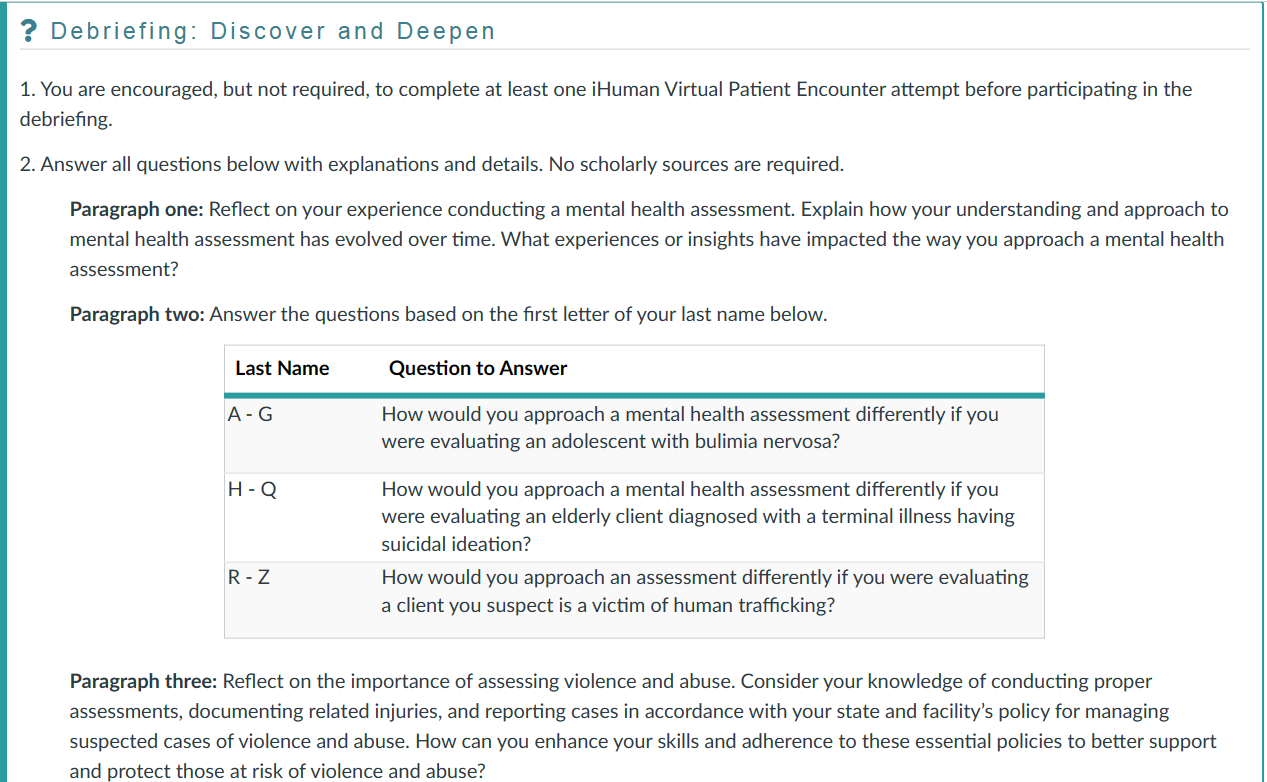Select the "Last Name" column header

point(282,368)
